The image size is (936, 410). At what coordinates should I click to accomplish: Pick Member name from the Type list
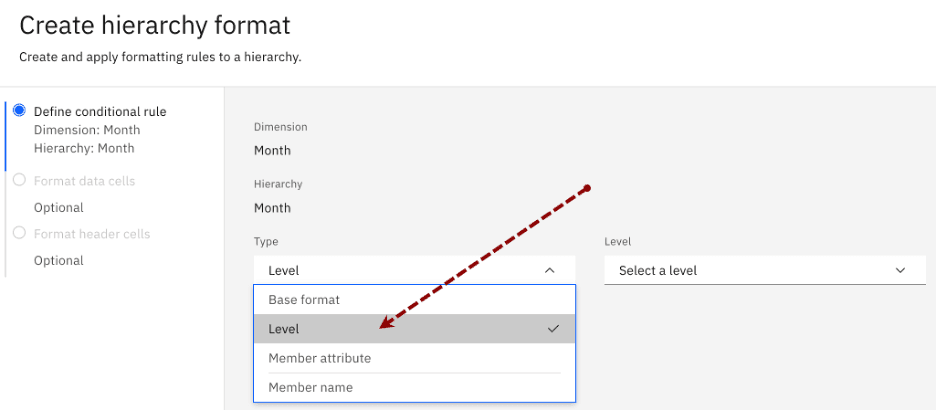(310, 387)
